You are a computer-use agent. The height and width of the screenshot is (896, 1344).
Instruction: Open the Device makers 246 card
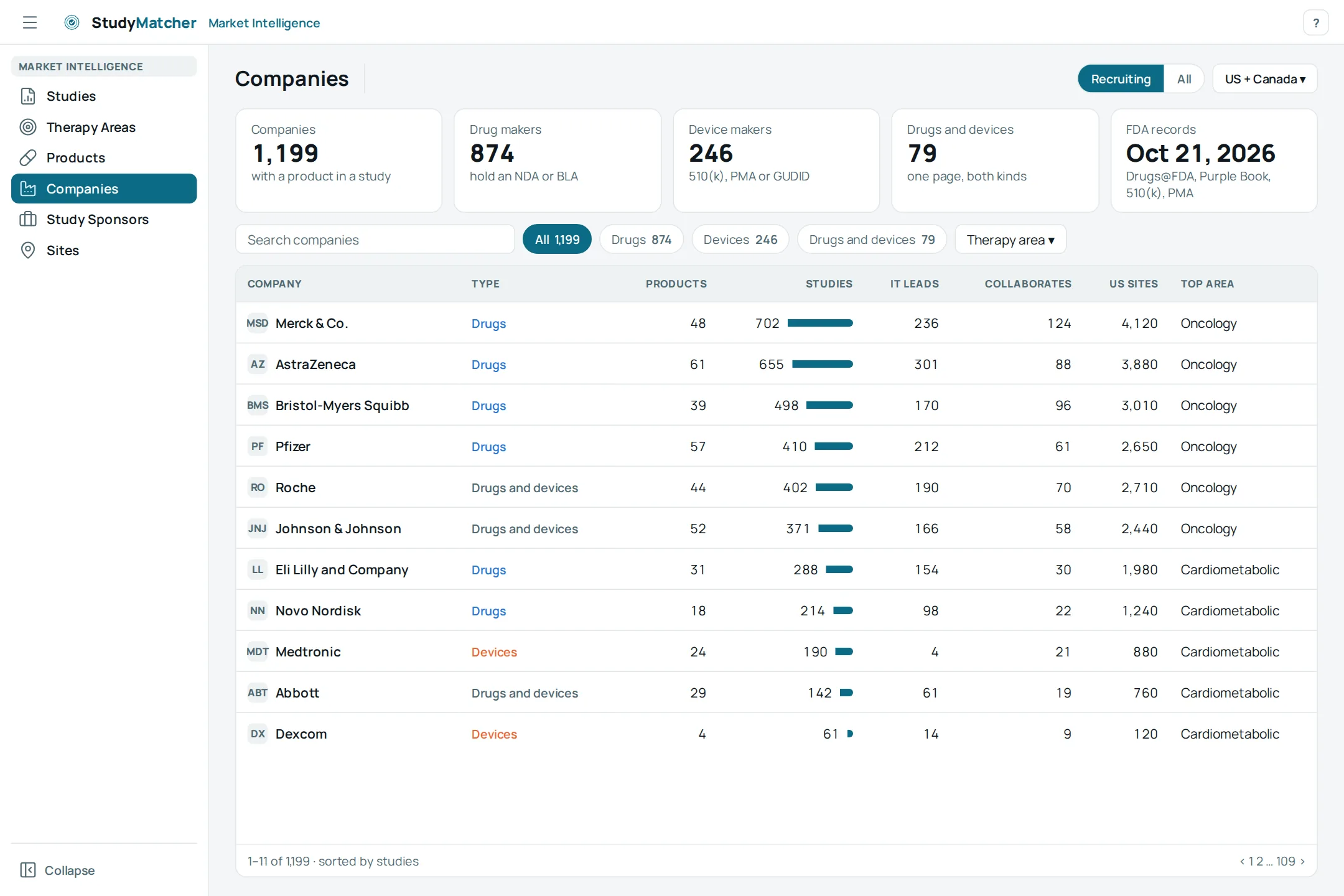[x=776, y=161]
